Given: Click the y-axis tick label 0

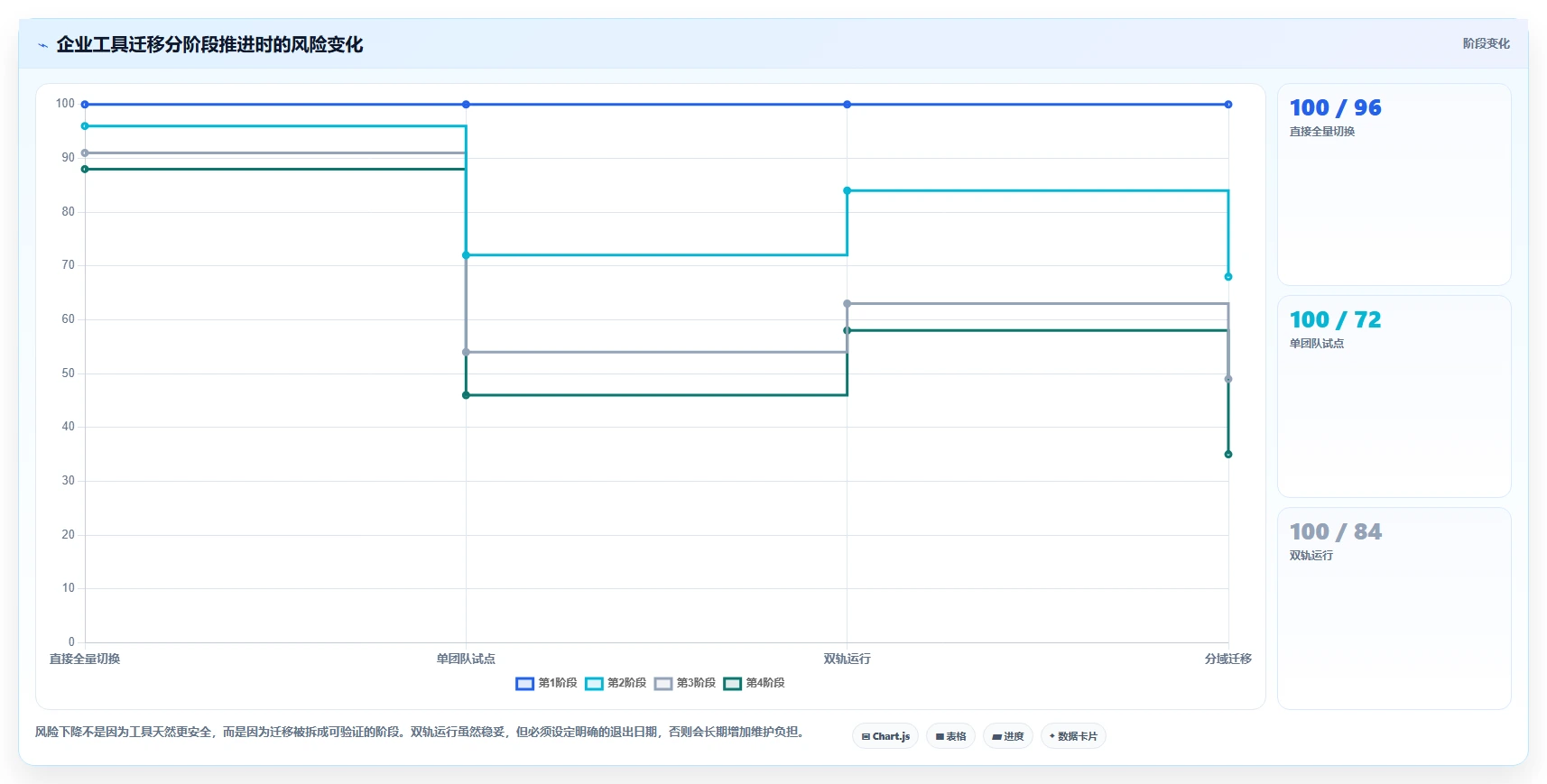Looking at the screenshot, I should coord(71,642).
